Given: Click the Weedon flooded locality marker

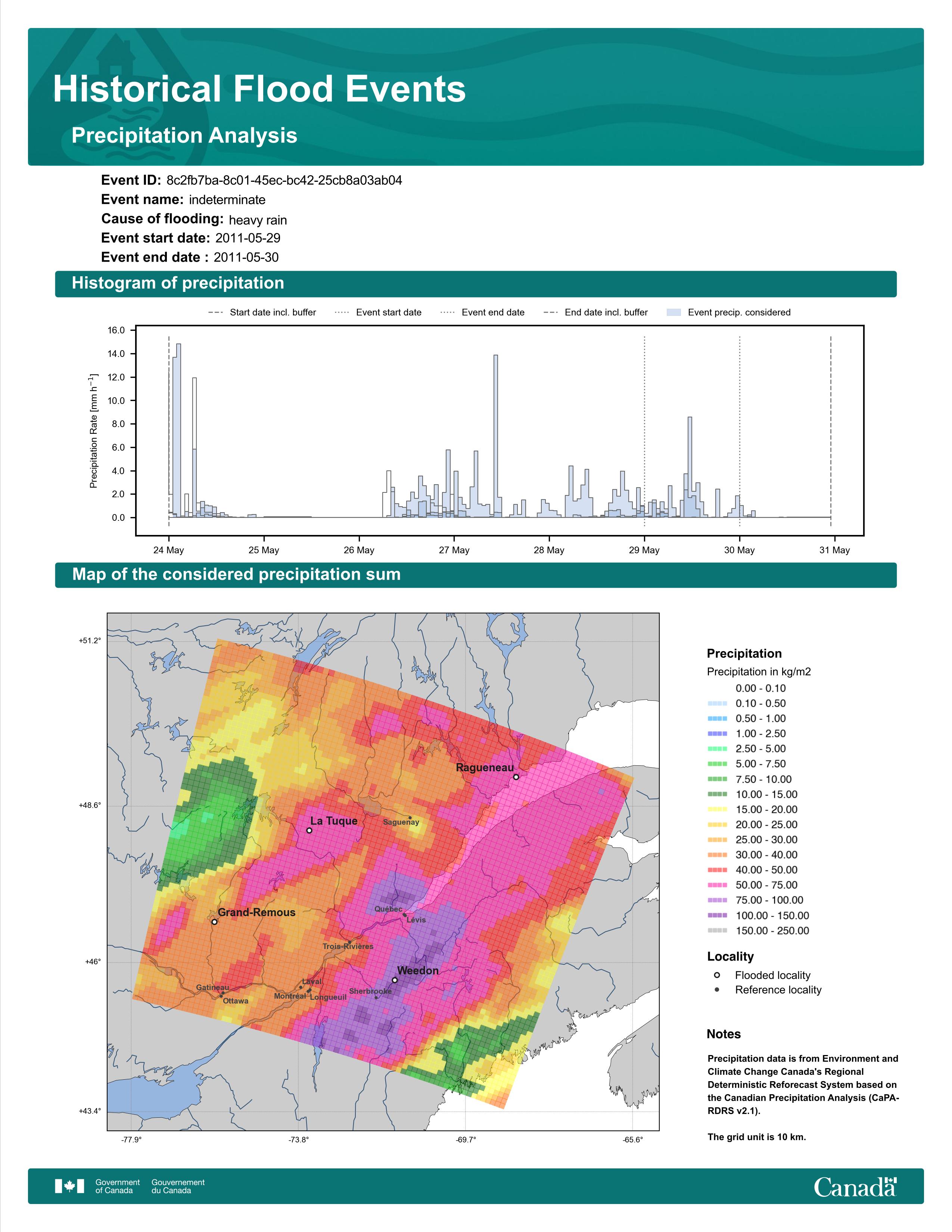Looking at the screenshot, I should (395, 980).
